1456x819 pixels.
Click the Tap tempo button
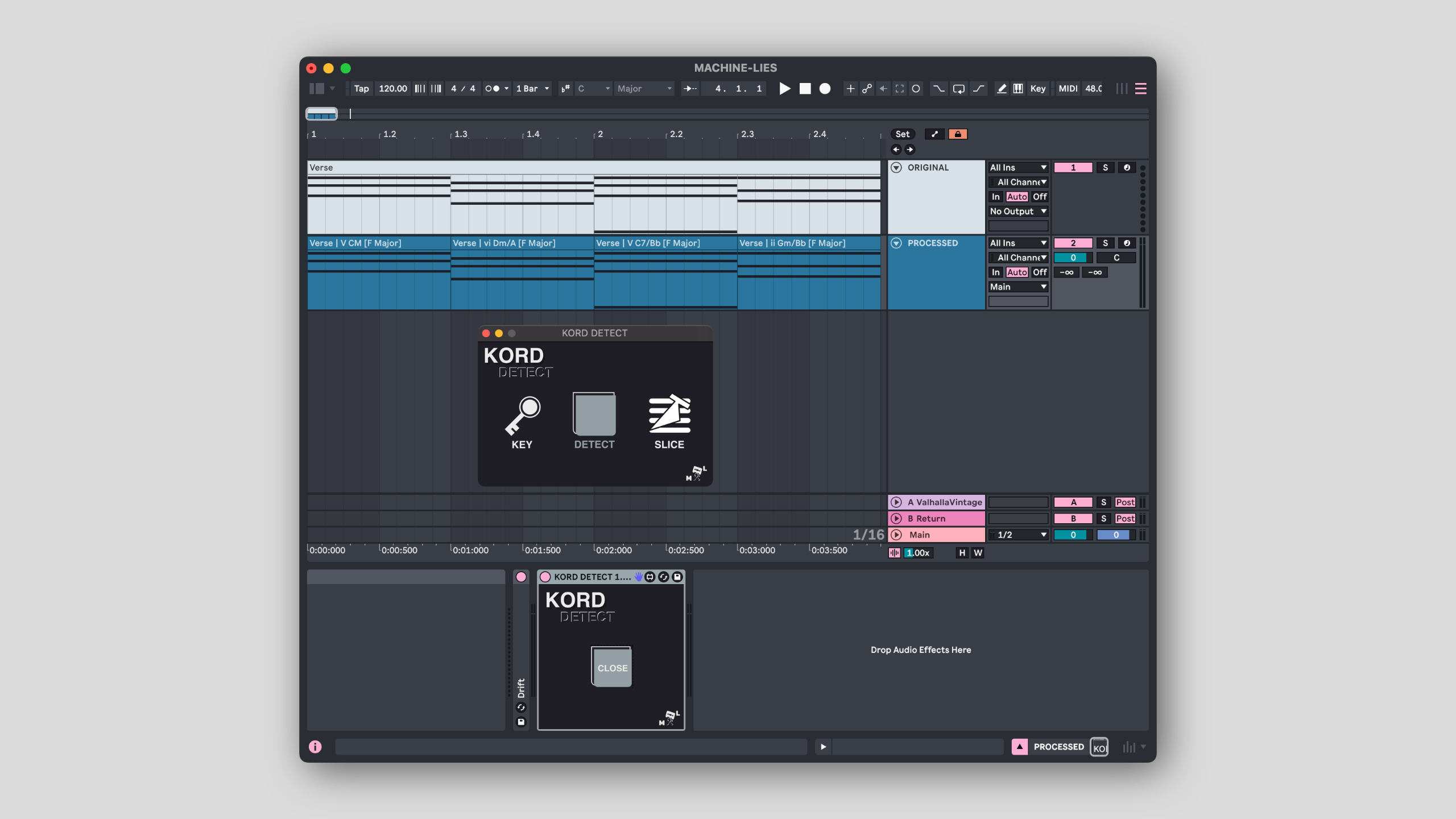pyautogui.click(x=361, y=89)
